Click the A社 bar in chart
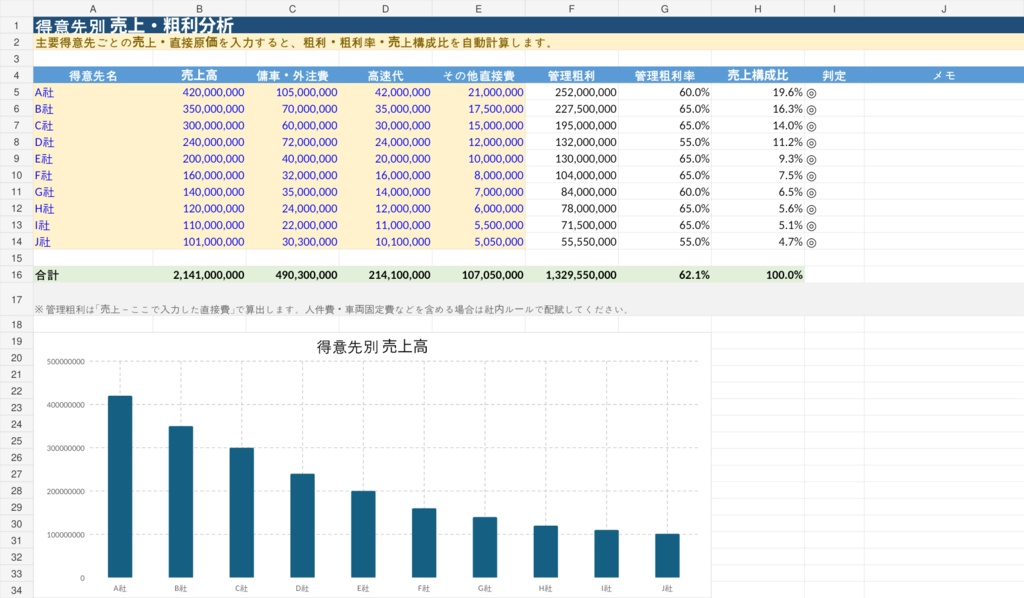The width and height of the screenshot is (1024, 598). [120, 486]
